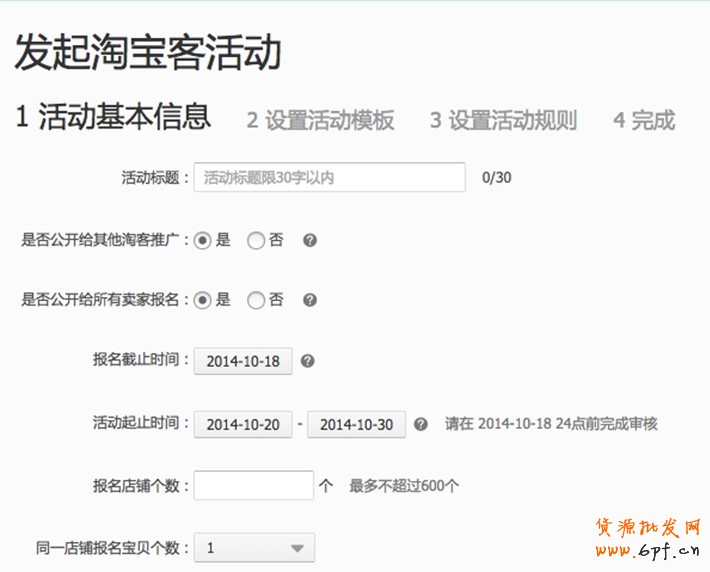Open 报名截止时间 date picker 2014-10-18

click(x=243, y=361)
